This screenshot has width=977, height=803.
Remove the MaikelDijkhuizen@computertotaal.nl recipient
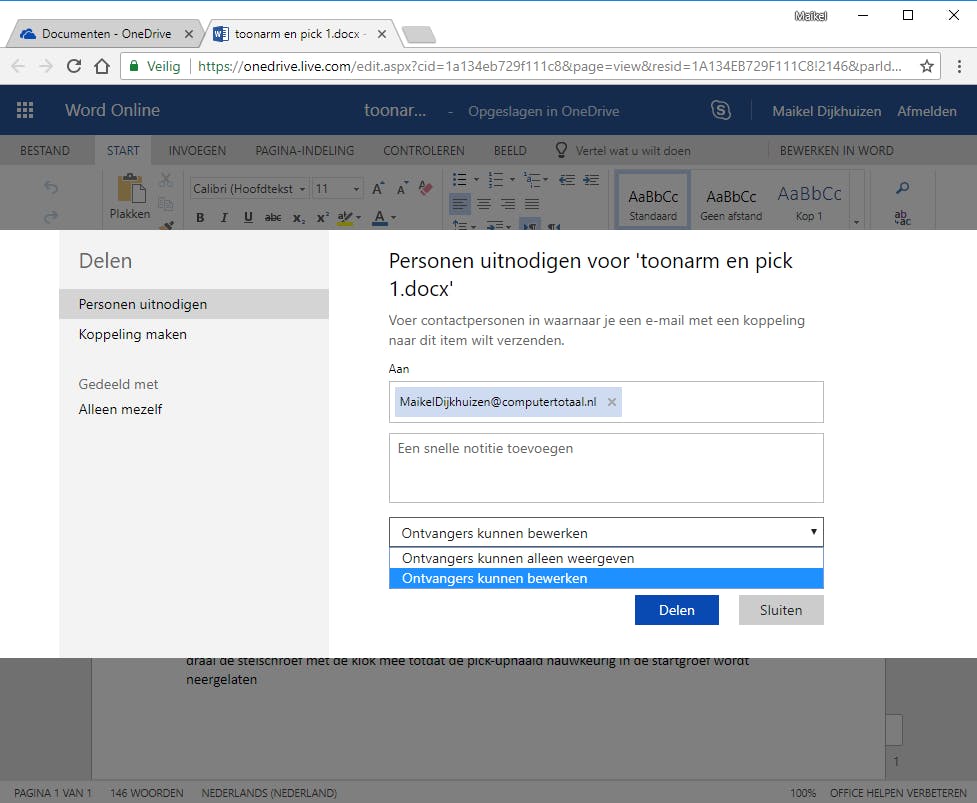pos(612,402)
